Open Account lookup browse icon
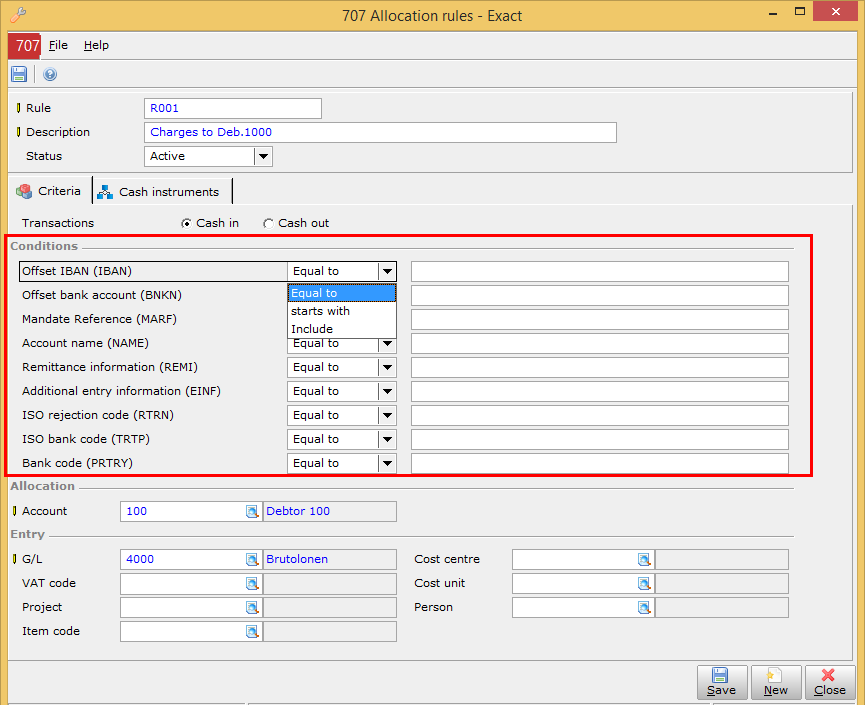Image resolution: width=865 pixels, height=705 pixels. tap(252, 511)
